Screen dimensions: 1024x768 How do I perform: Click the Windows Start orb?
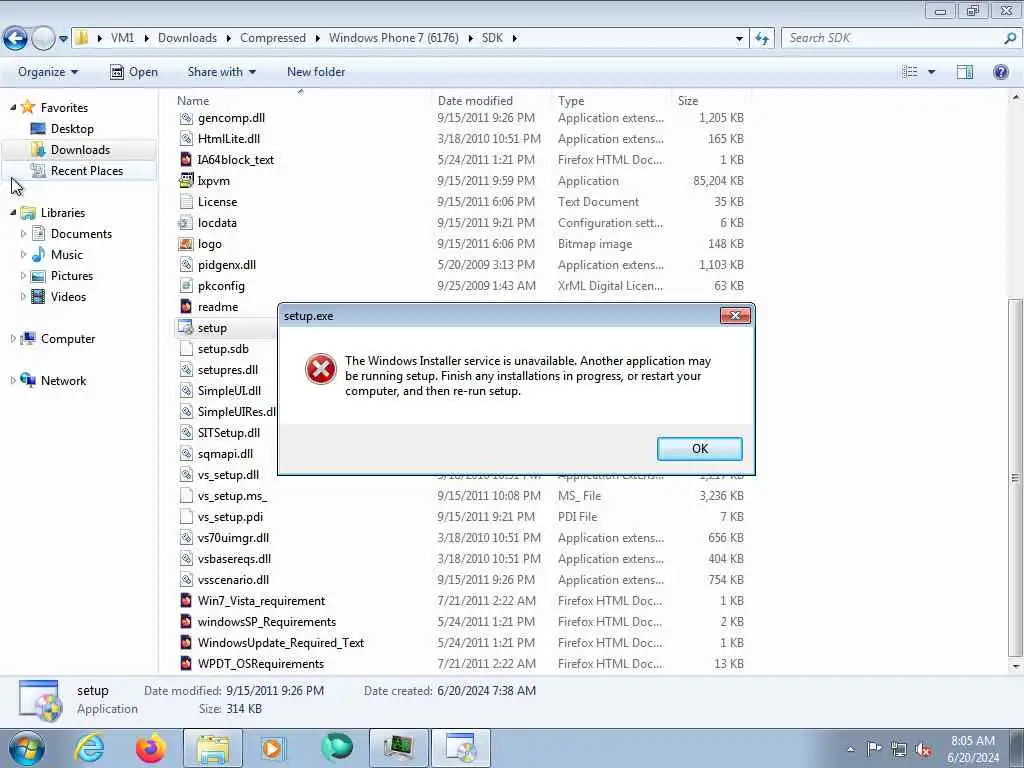27,748
